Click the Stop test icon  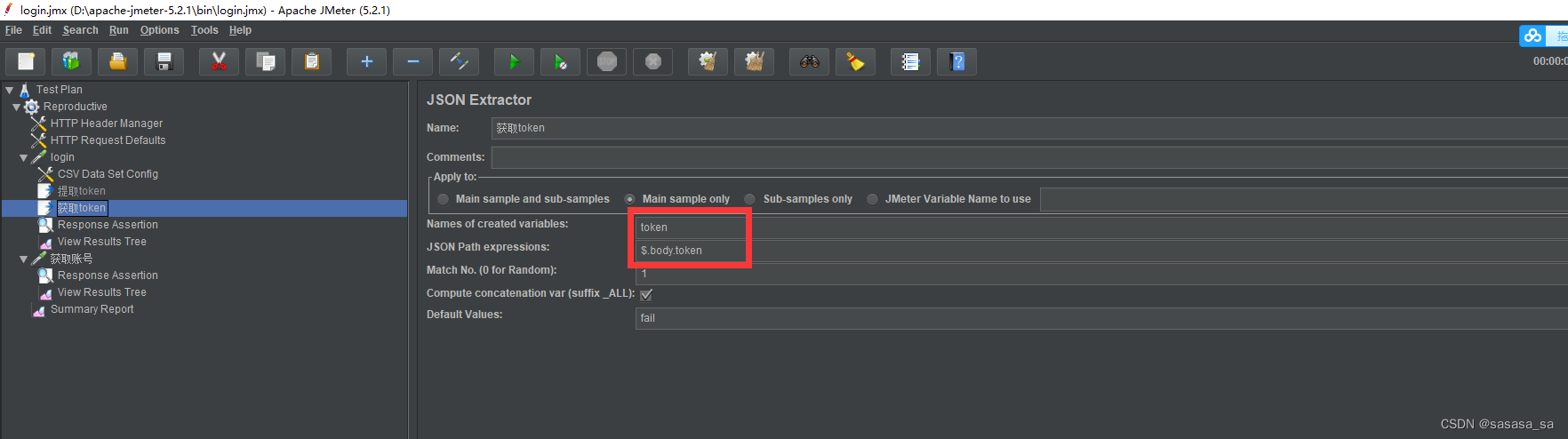point(607,61)
